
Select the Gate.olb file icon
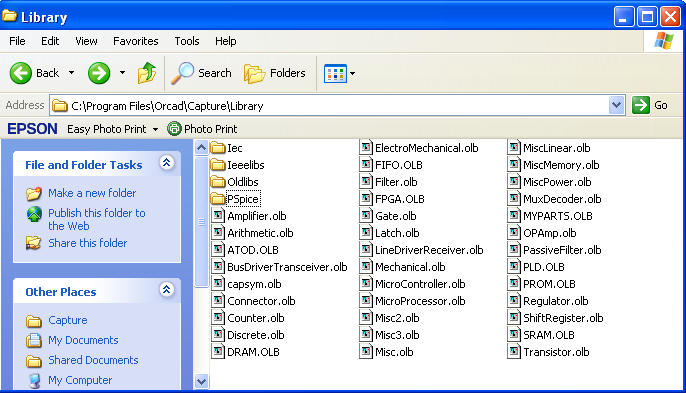(x=366, y=216)
